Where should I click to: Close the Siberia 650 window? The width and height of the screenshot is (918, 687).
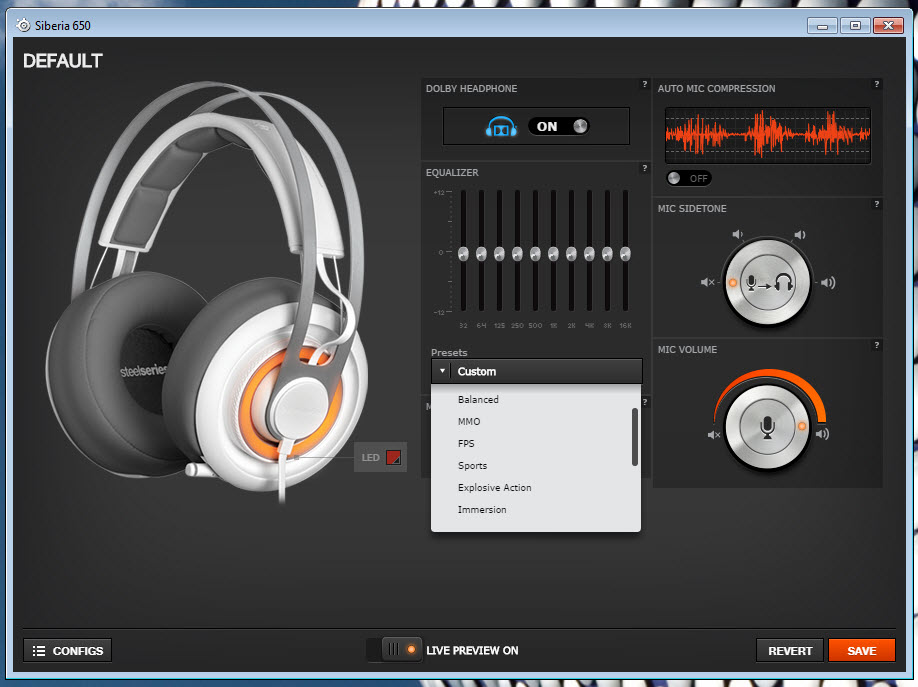pos(888,26)
